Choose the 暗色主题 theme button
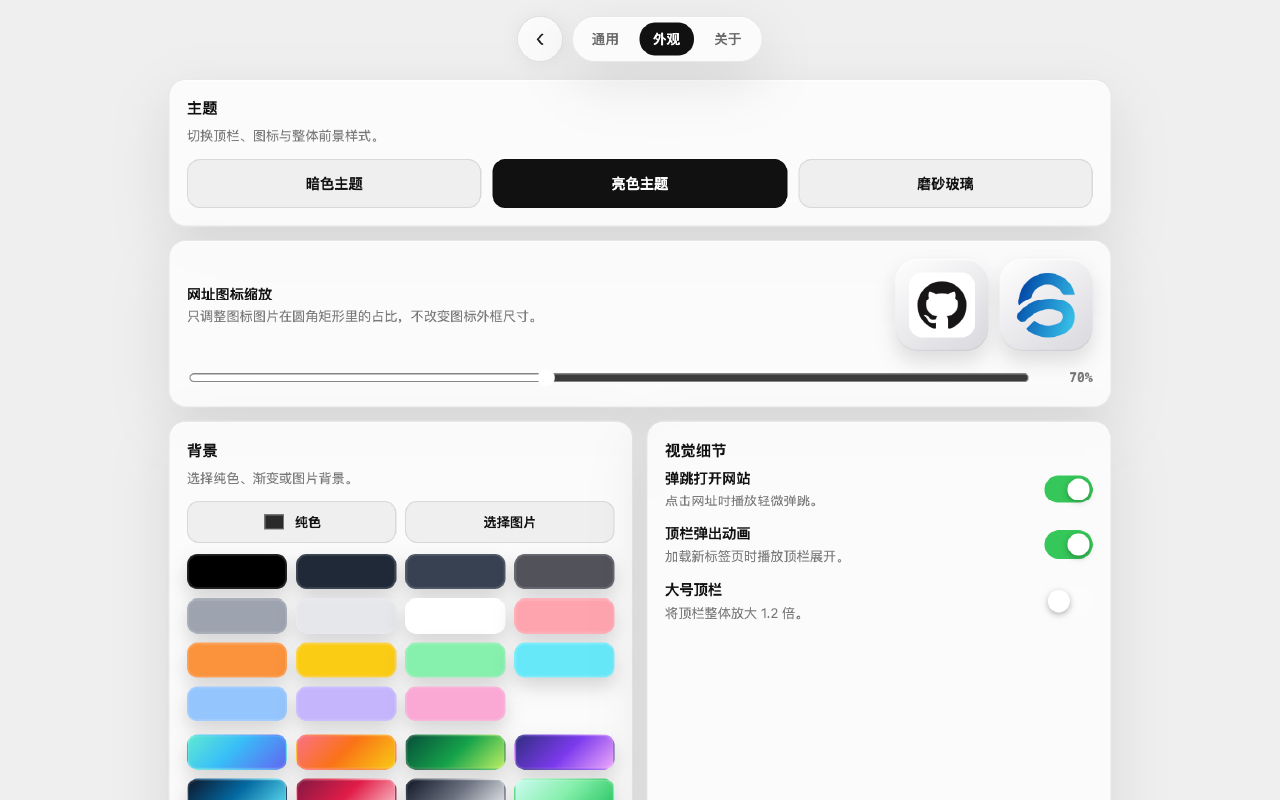This screenshot has height=800, width=1280. [x=334, y=184]
